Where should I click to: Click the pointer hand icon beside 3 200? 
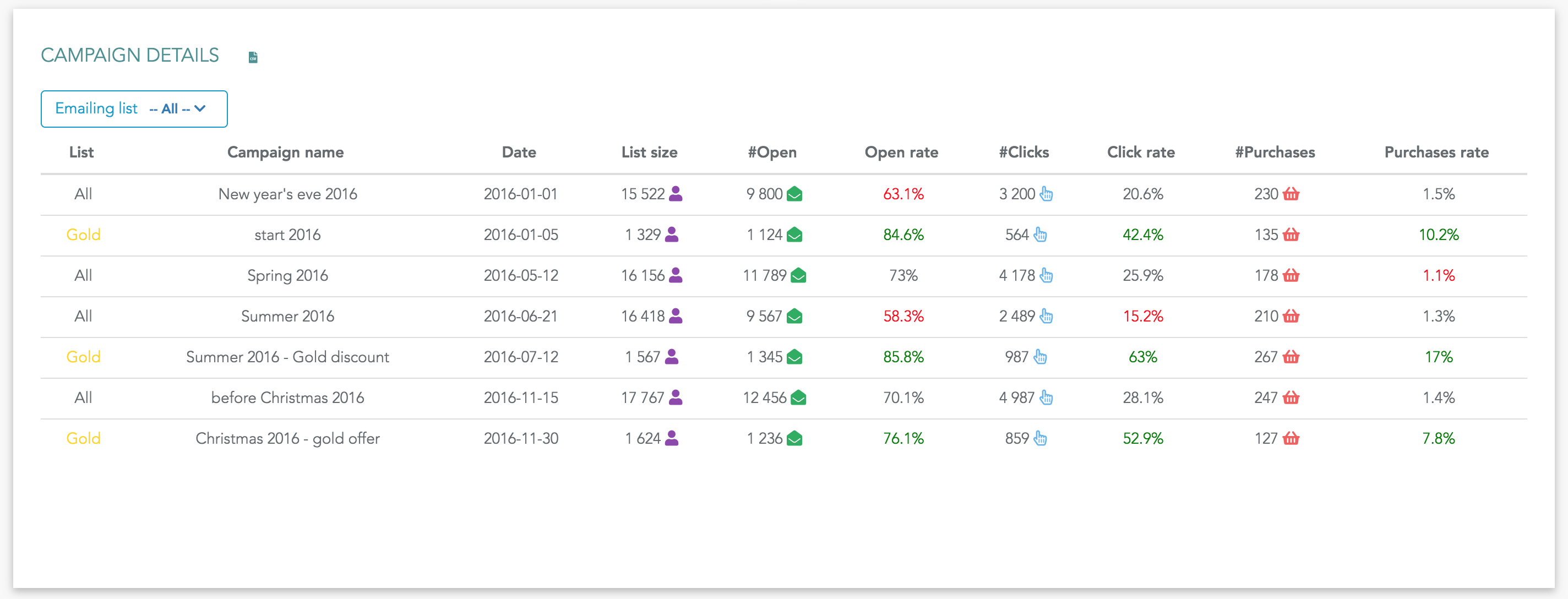click(x=1047, y=194)
